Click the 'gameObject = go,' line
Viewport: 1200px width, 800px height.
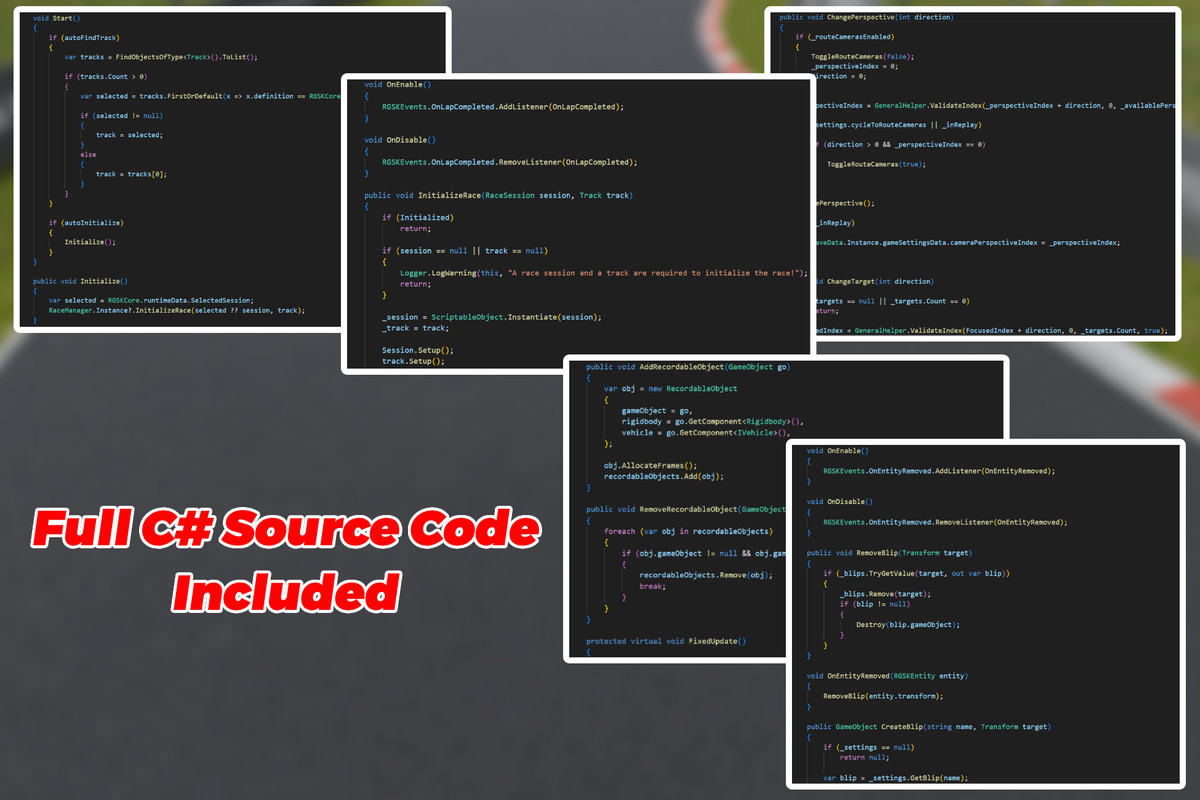pyautogui.click(x=657, y=410)
